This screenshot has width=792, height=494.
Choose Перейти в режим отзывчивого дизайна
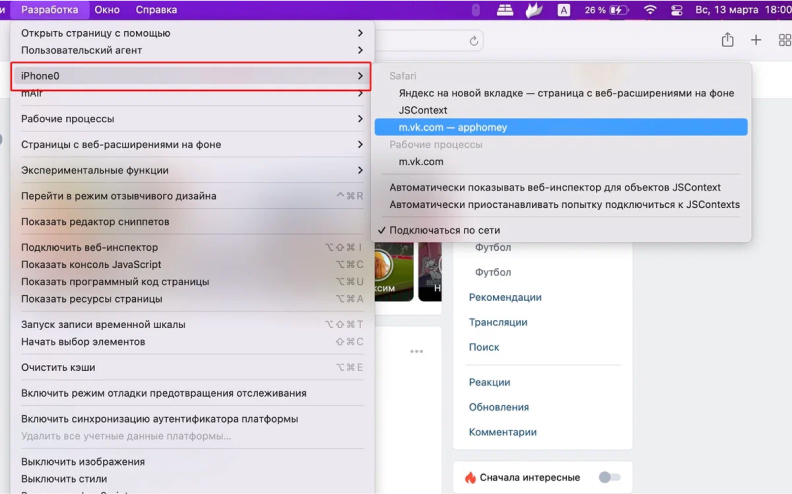192,196
